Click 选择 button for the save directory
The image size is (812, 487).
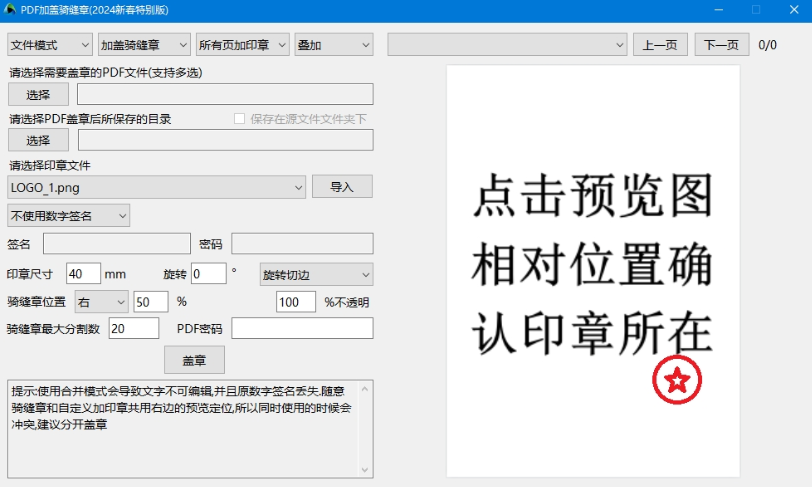pyautogui.click(x=38, y=140)
